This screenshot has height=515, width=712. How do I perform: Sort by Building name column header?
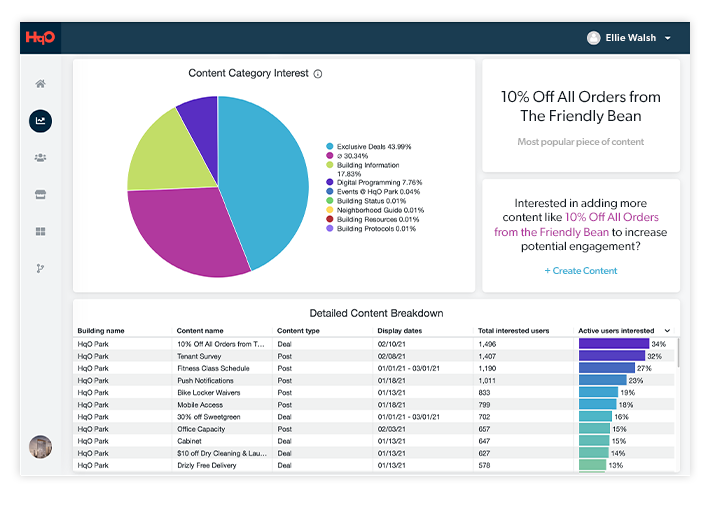[x=101, y=331]
